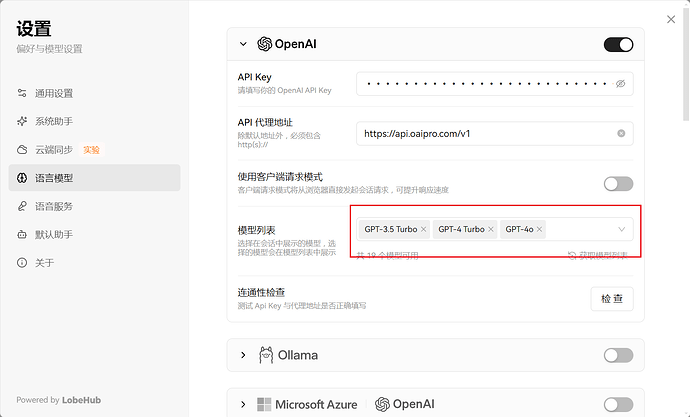Image resolution: width=690 pixels, height=417 pixels.
Task: Go to 云端同步 settings
Action: point(94,150)
